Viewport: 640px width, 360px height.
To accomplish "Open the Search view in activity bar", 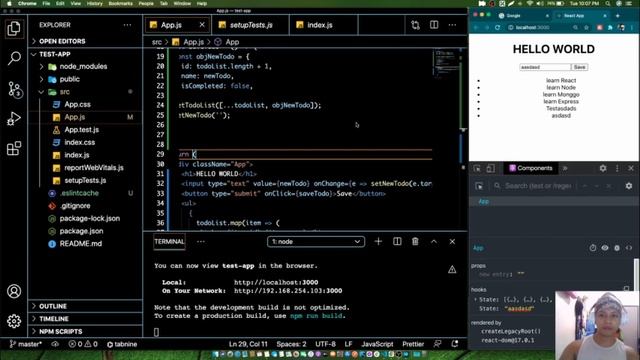I will tap(14, 58).
